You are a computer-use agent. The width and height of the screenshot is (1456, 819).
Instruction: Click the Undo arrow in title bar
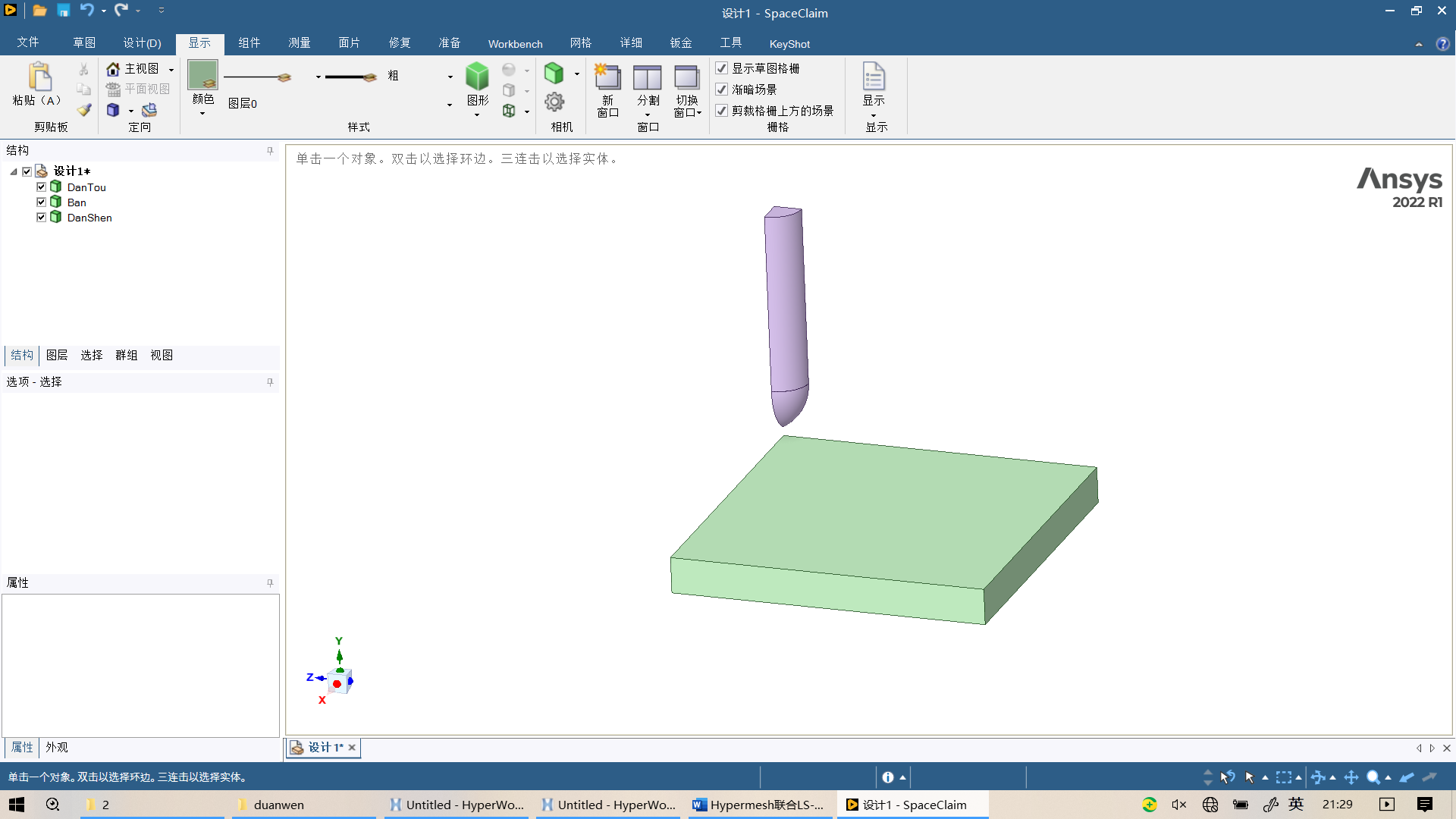(x=87, y=10)
